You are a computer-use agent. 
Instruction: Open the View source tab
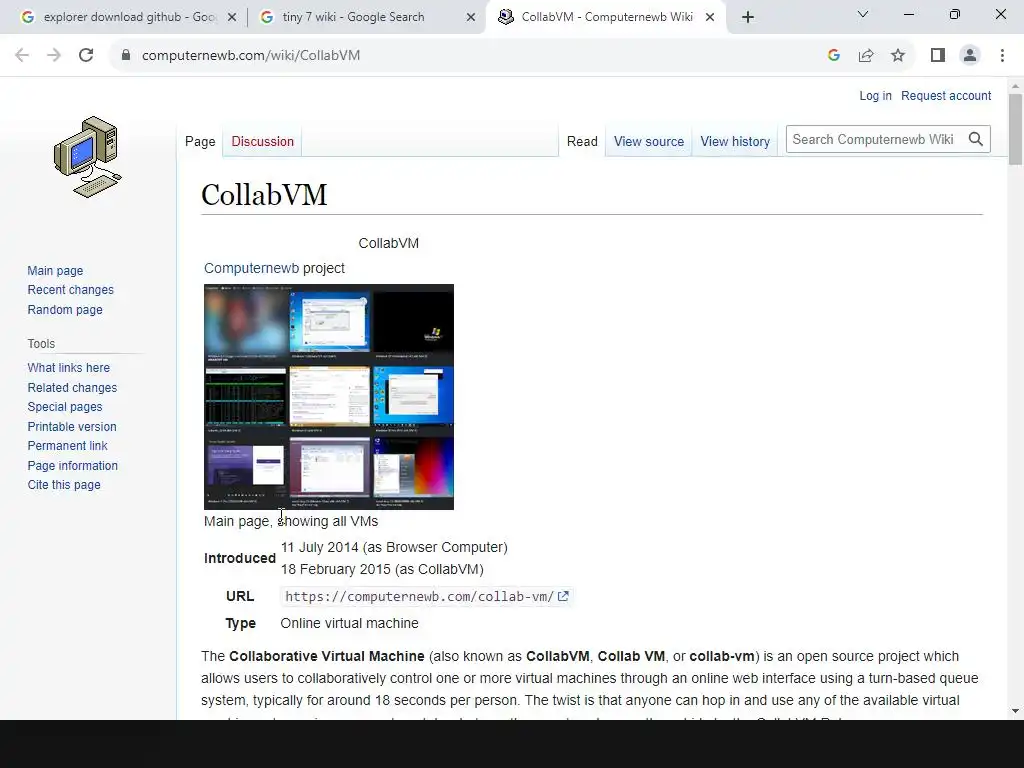coord(648,142)
